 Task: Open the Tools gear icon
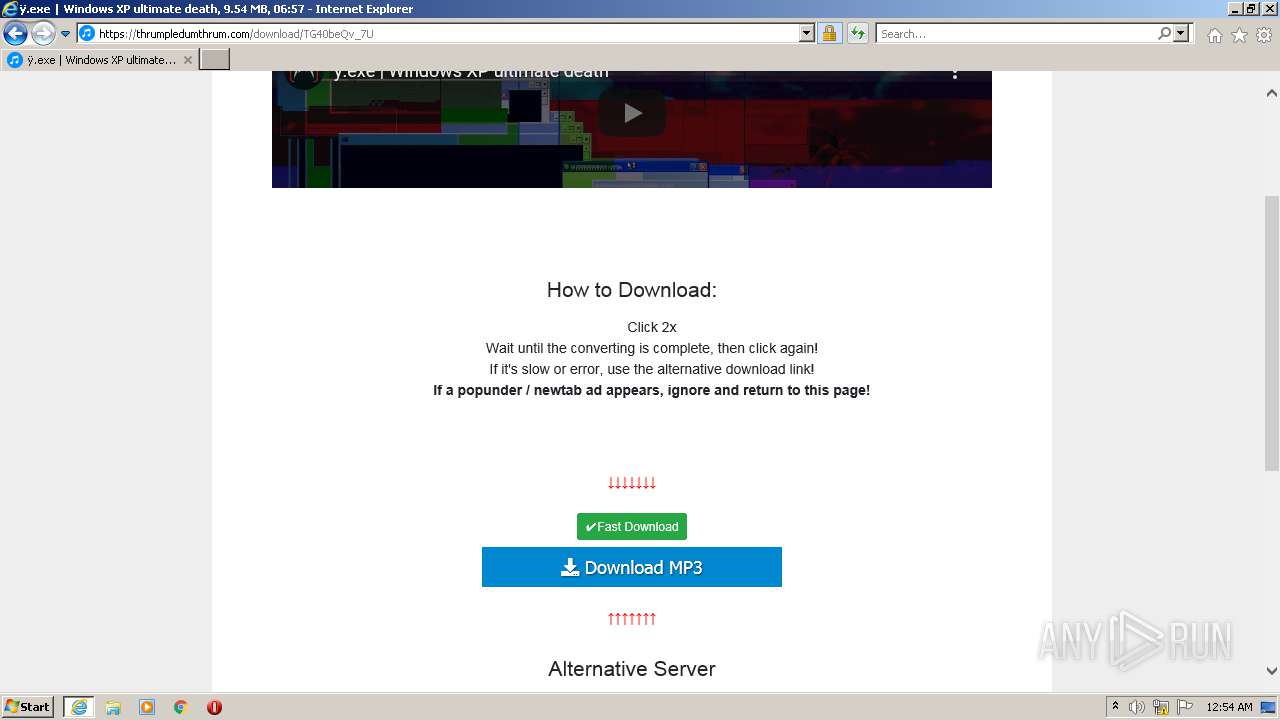click(1264, 35)
